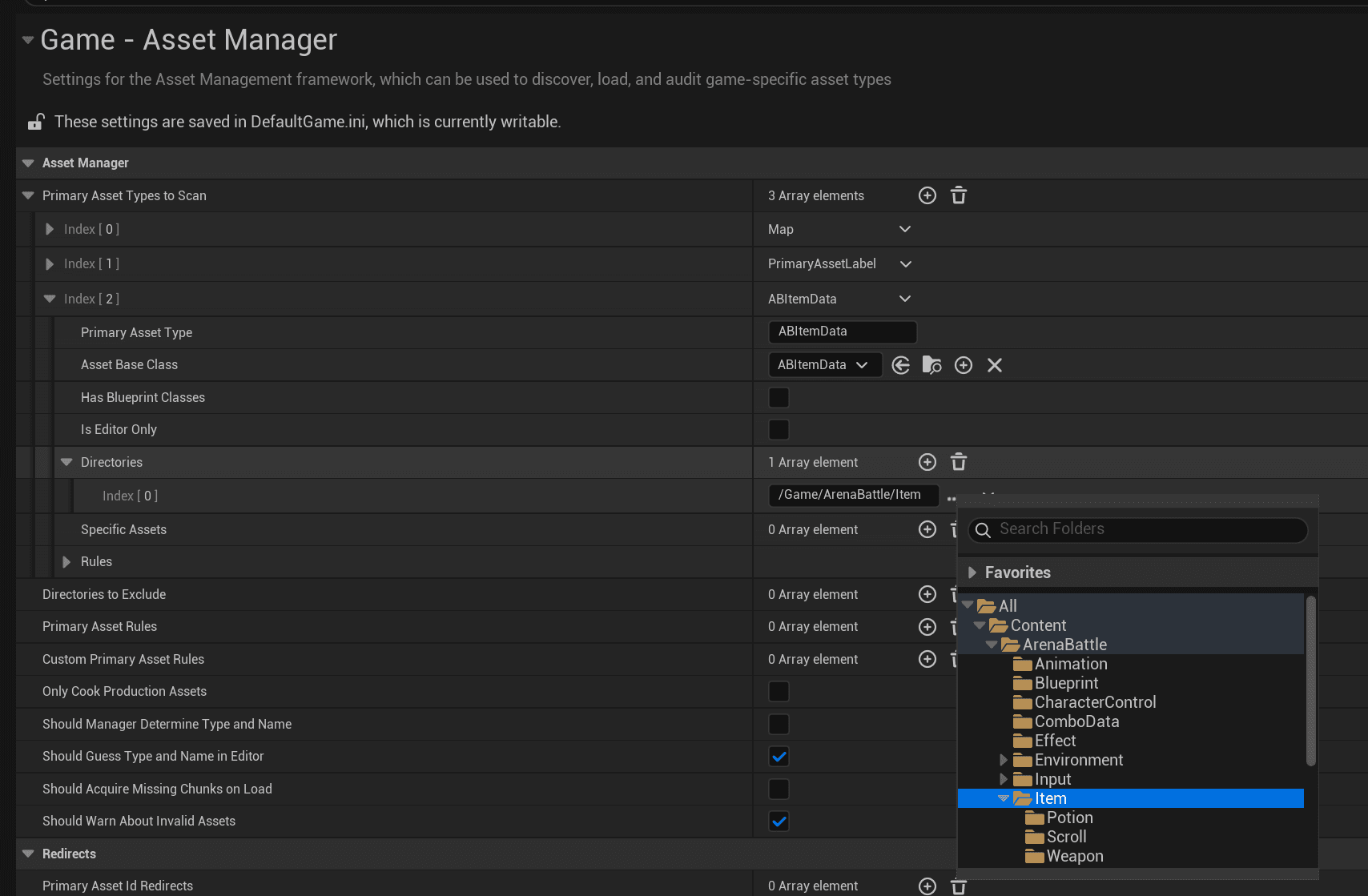Select the Potion folder in picker

[1069, 818]
